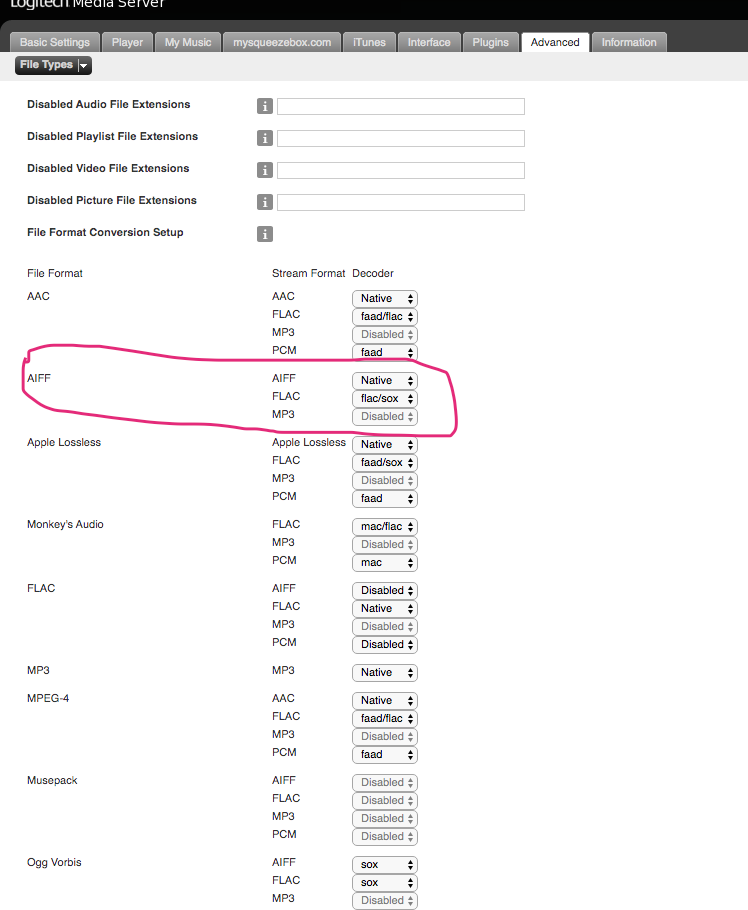Open MPEG-4 to PCM faad dropdown
Screen dimensions: 748x910
pyautogui.click(x=385, y=754)
